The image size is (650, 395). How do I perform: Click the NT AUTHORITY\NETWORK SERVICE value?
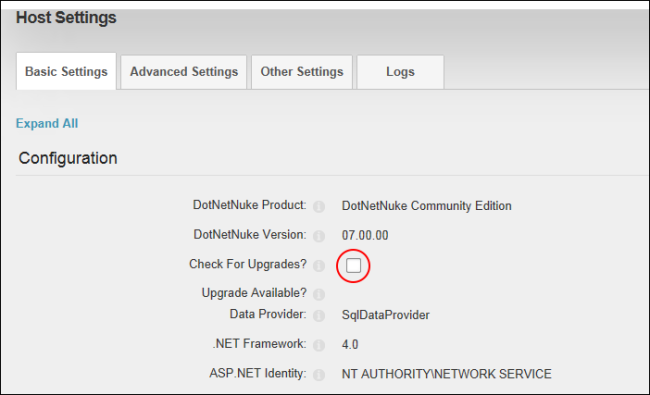coord(446,374)
